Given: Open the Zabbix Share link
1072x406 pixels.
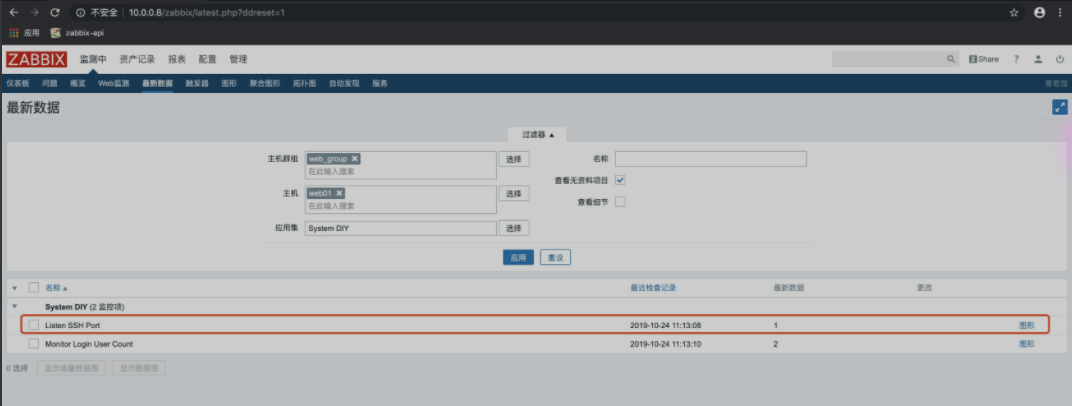Looking at the screenshot, I should [984, 59].
